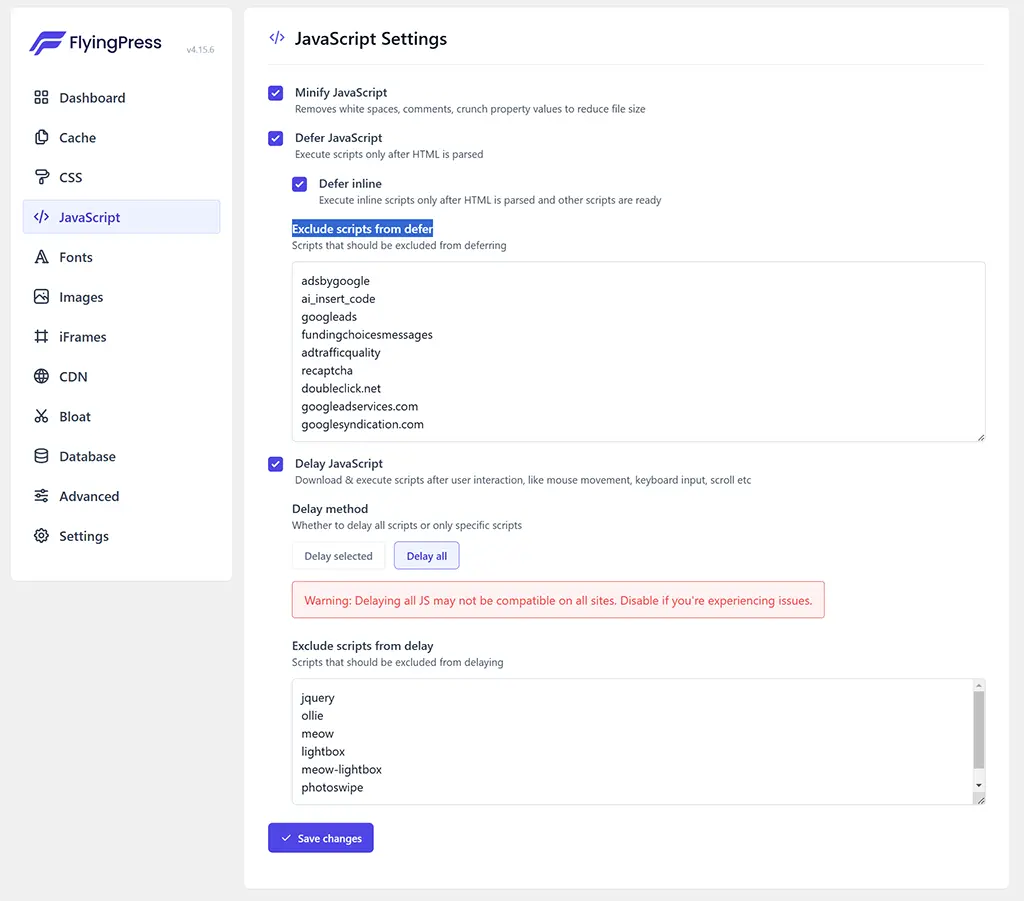Uncheck Defer JavaScript

tap(275, 138)
